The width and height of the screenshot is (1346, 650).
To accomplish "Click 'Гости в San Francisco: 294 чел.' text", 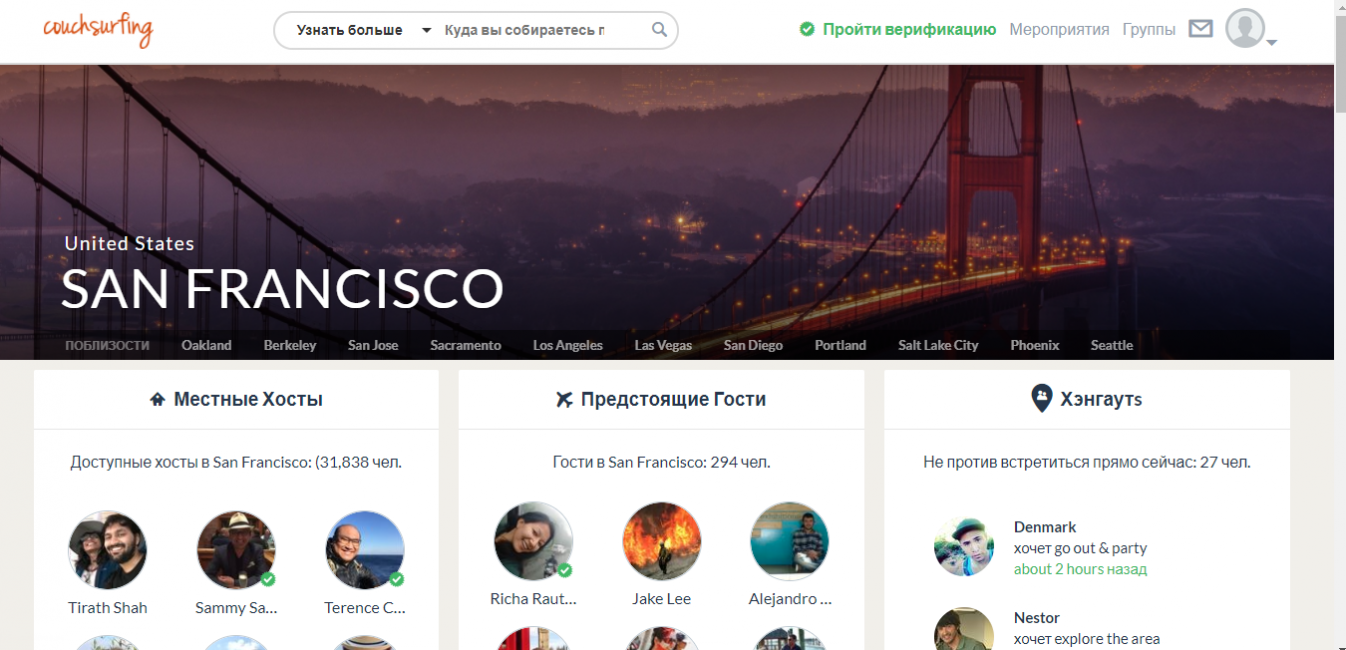I will (661, 462).
